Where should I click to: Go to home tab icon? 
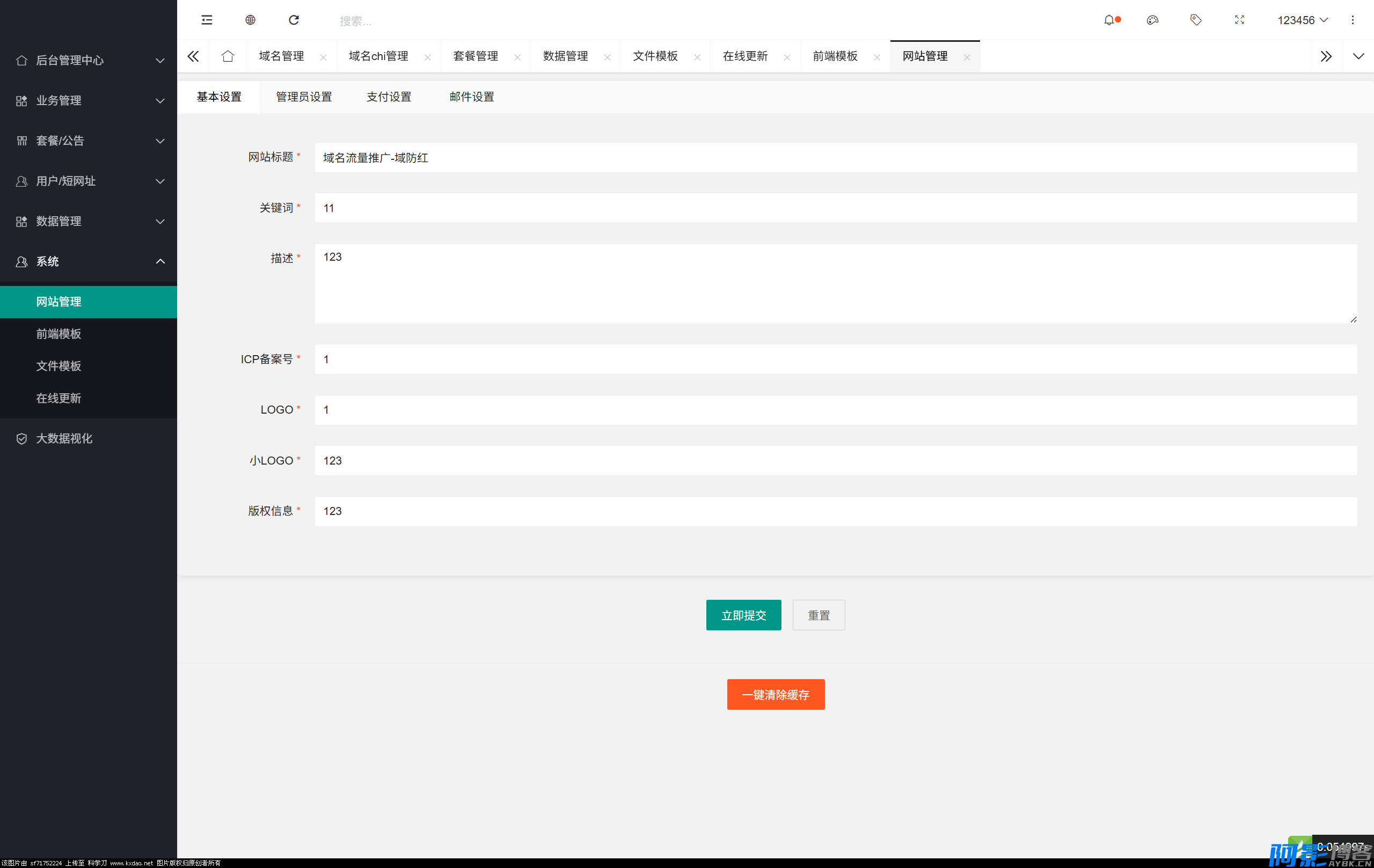click(228, 56)
